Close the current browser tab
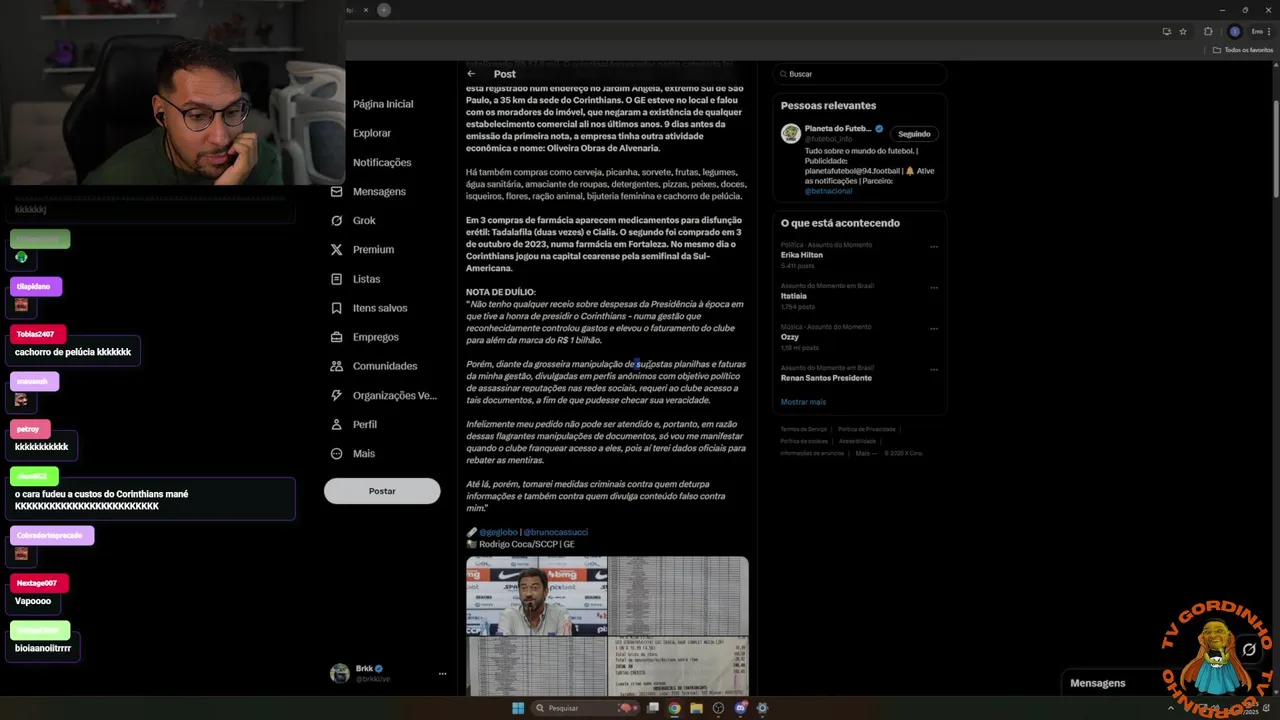1280x720 pixels. (x=365, y=10)
